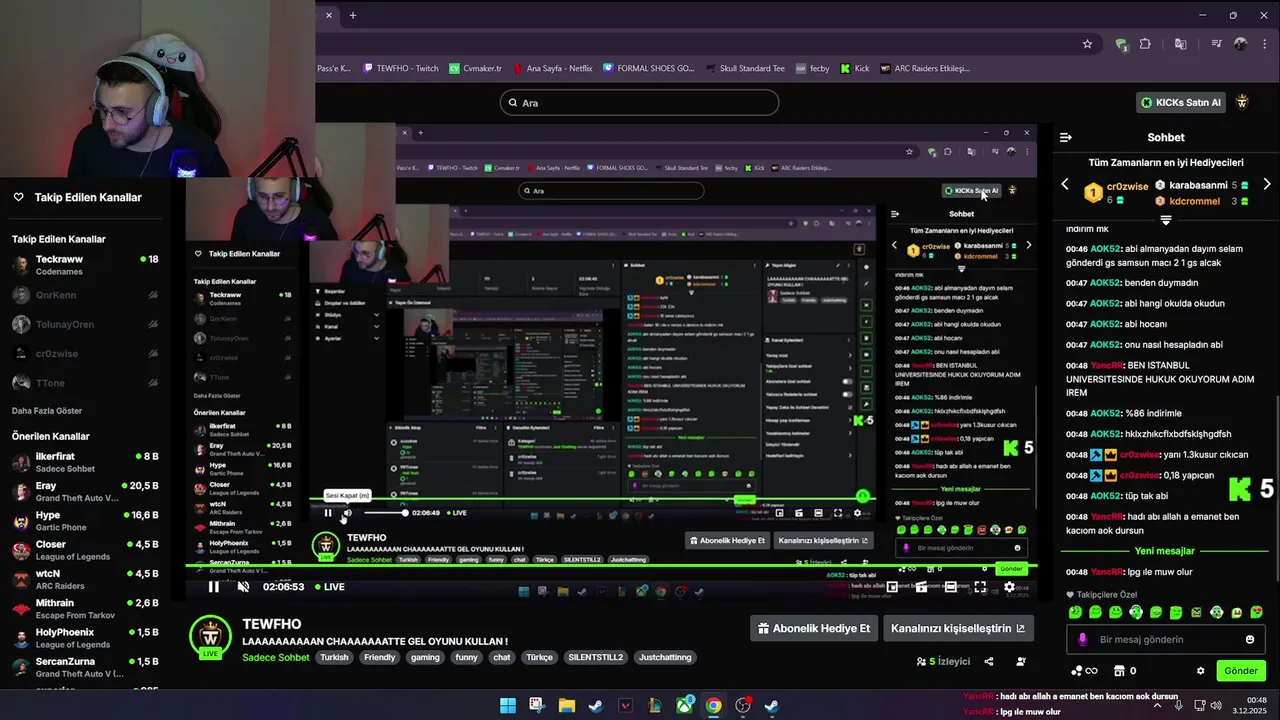The width and height of the screenshot is (1280, 720).
Task: Open Ana Sayfa - Netflix bookmark
Action: [x=553, y=68]
